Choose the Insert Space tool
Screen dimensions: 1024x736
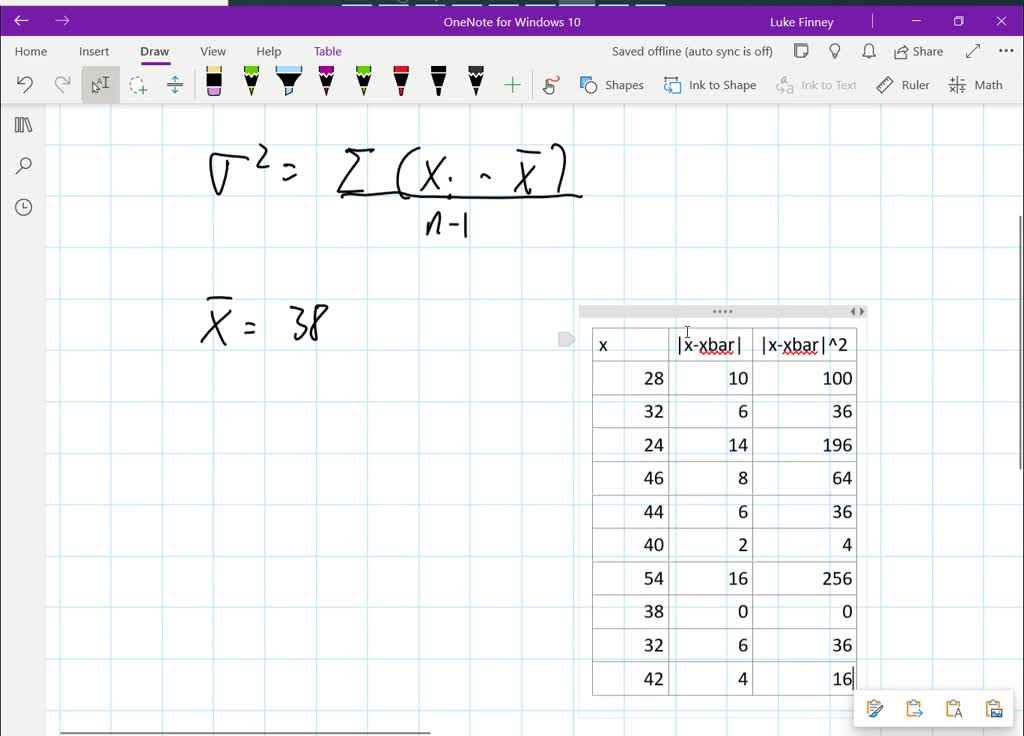[175, 85]
